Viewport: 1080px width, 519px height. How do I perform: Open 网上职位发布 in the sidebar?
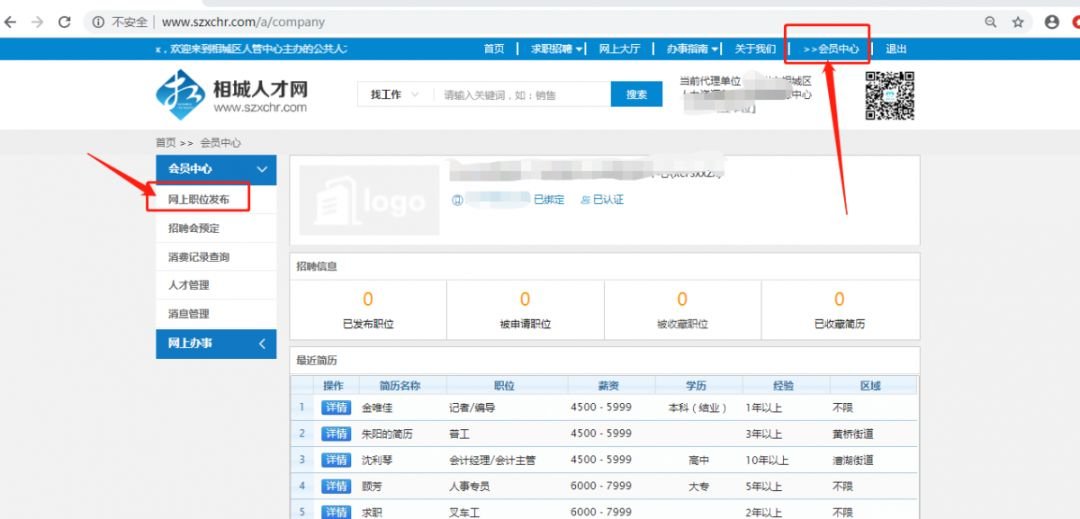(198, 200)
